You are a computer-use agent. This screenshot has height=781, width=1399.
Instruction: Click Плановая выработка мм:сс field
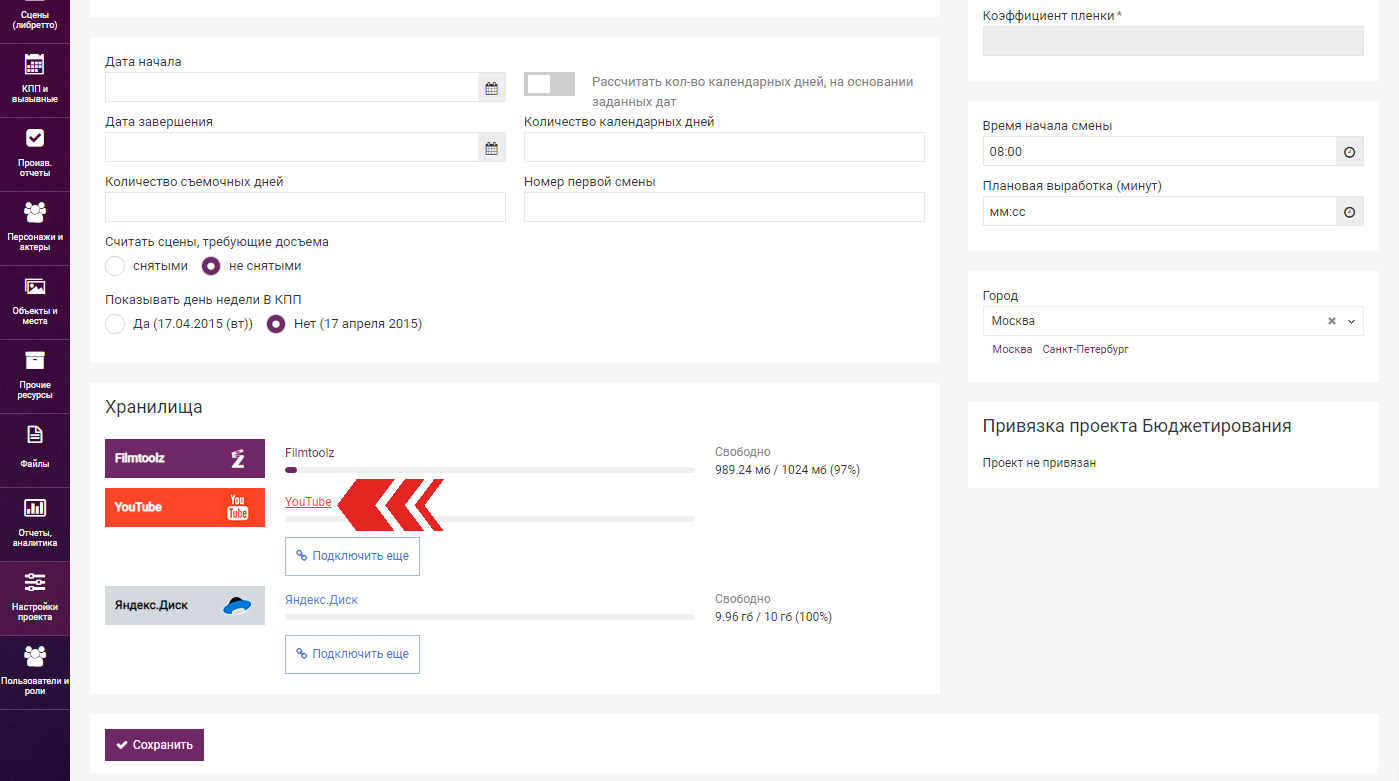1159,212
